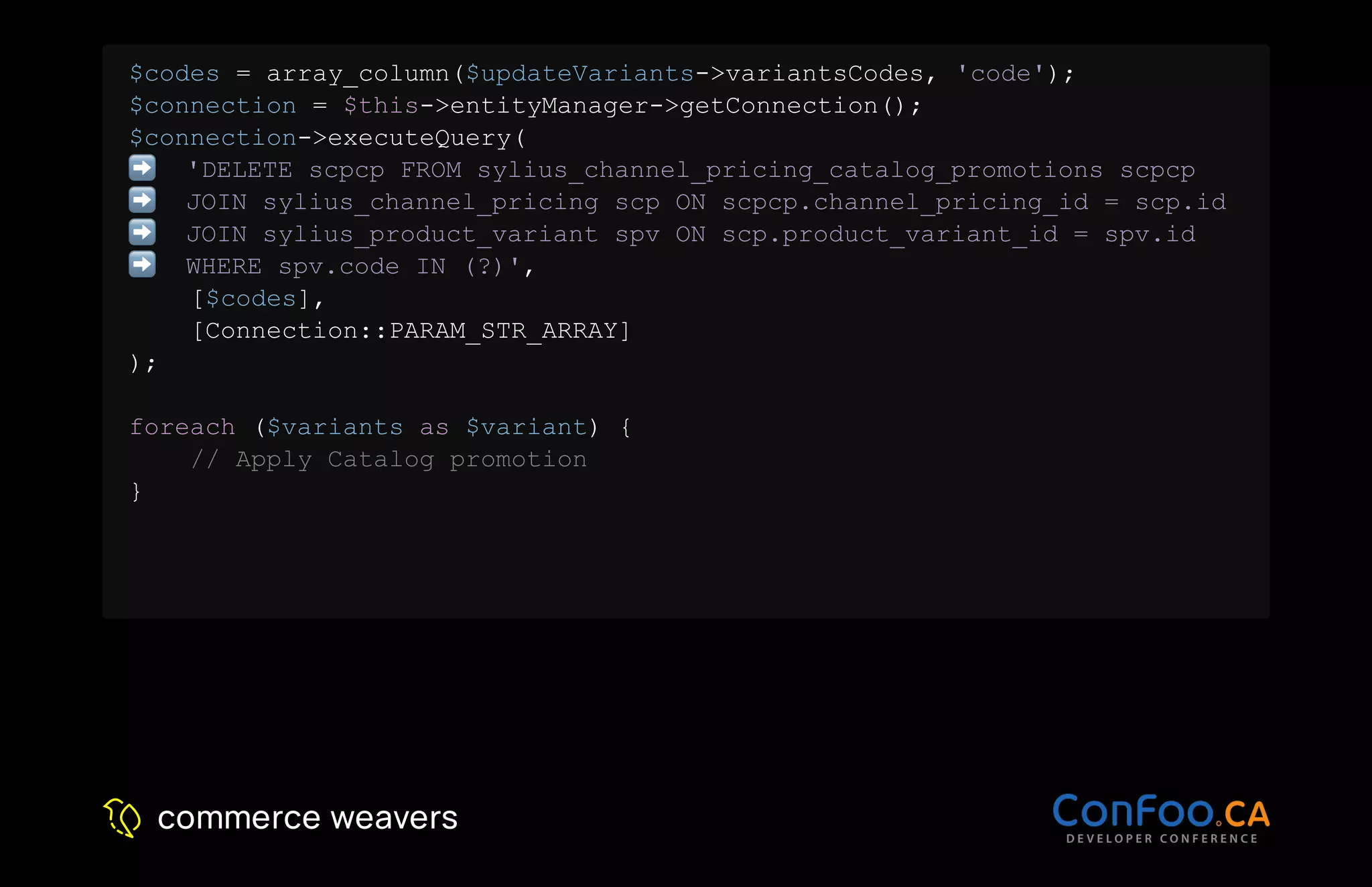The height and width of the screenshot is (887, 1372).
Task: Click the arrow emoji beside JOIN sylius_product_variant
Action: (x=142, y=232)
